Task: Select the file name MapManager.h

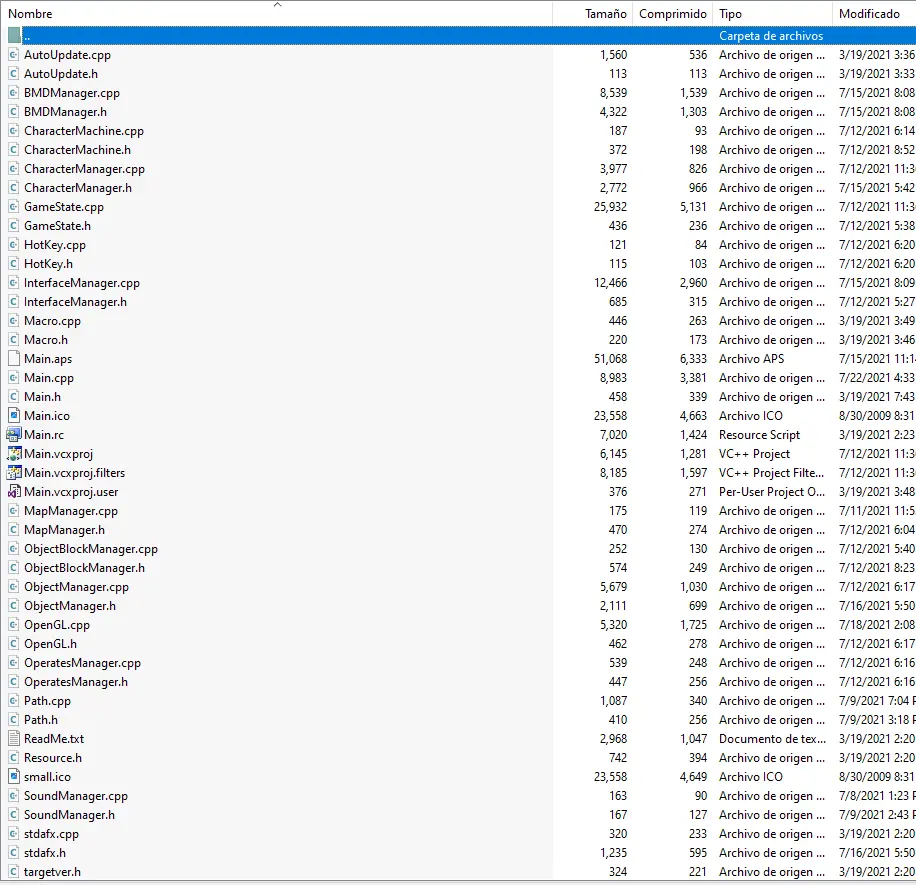Action: point(64,530)
